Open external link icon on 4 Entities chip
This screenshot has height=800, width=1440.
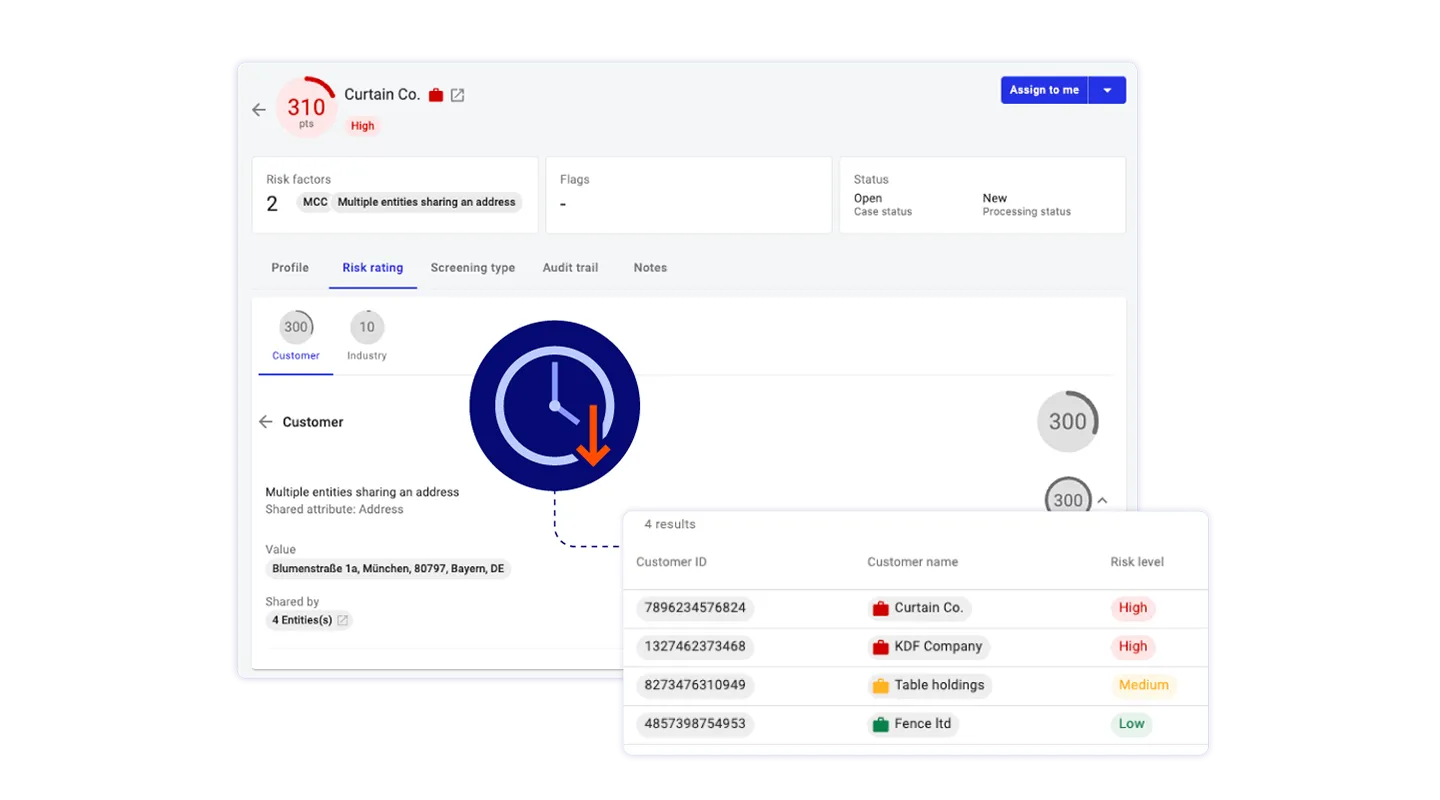coord(343,620)
